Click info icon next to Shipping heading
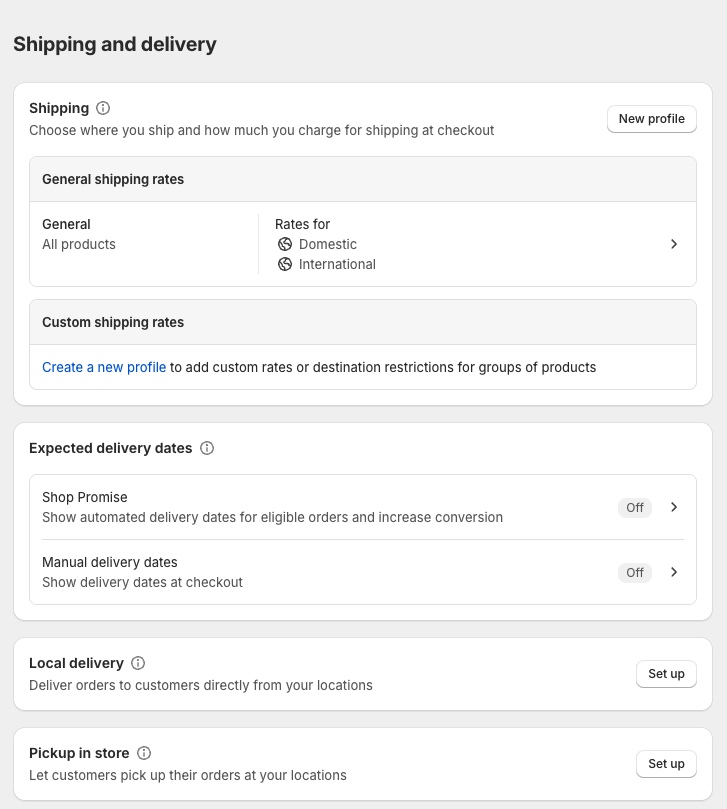 103,108
